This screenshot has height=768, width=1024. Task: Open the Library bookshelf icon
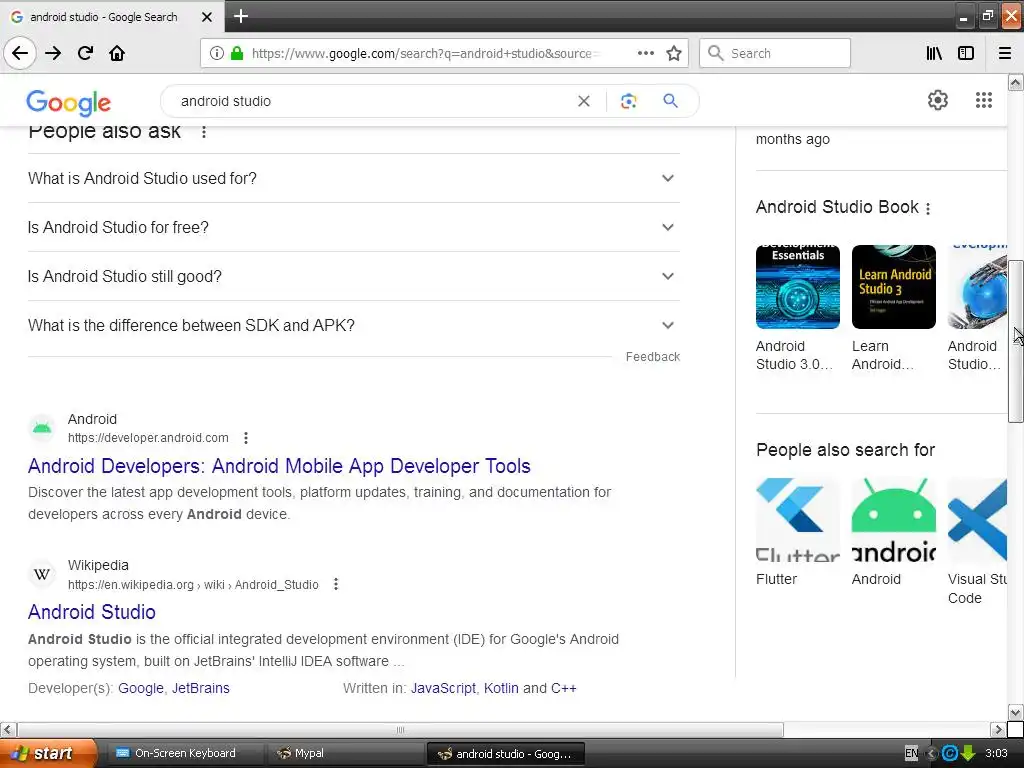(934, 53)
